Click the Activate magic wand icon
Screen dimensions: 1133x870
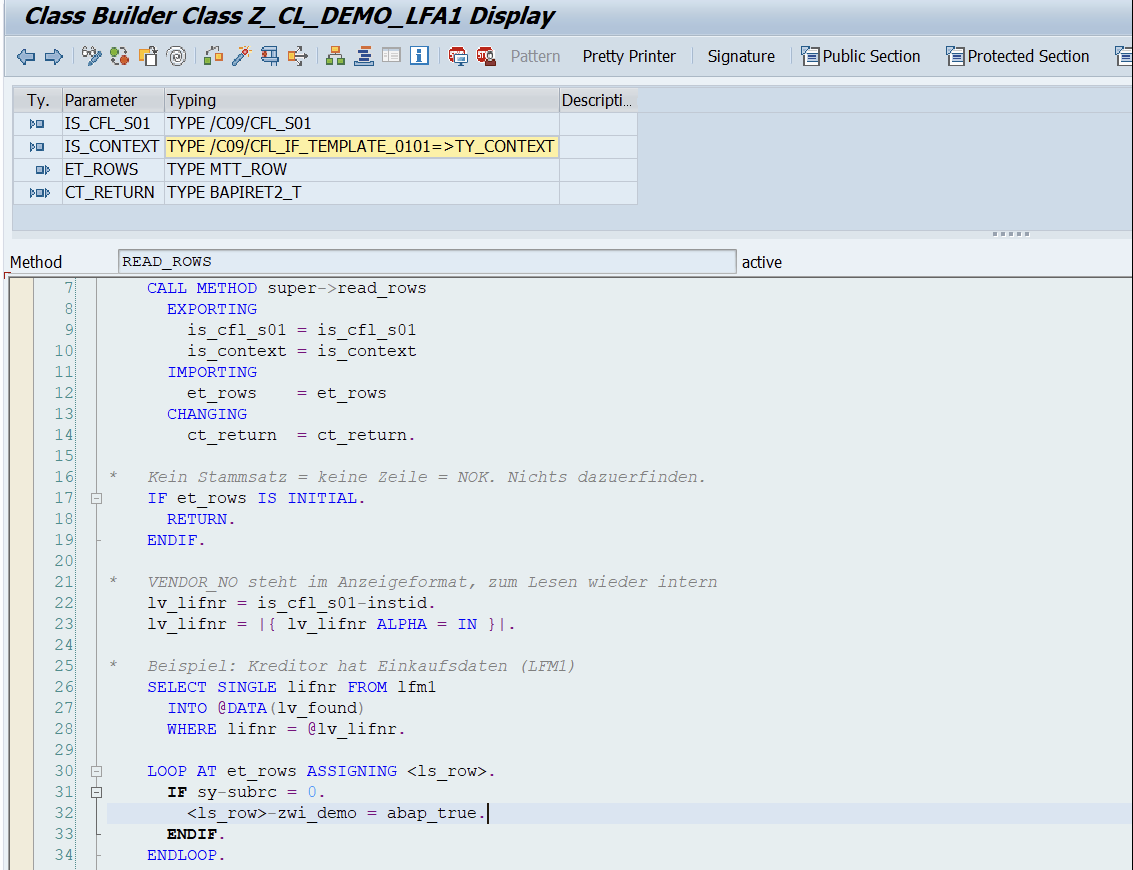pyautogui.click(x=241, y=56)
